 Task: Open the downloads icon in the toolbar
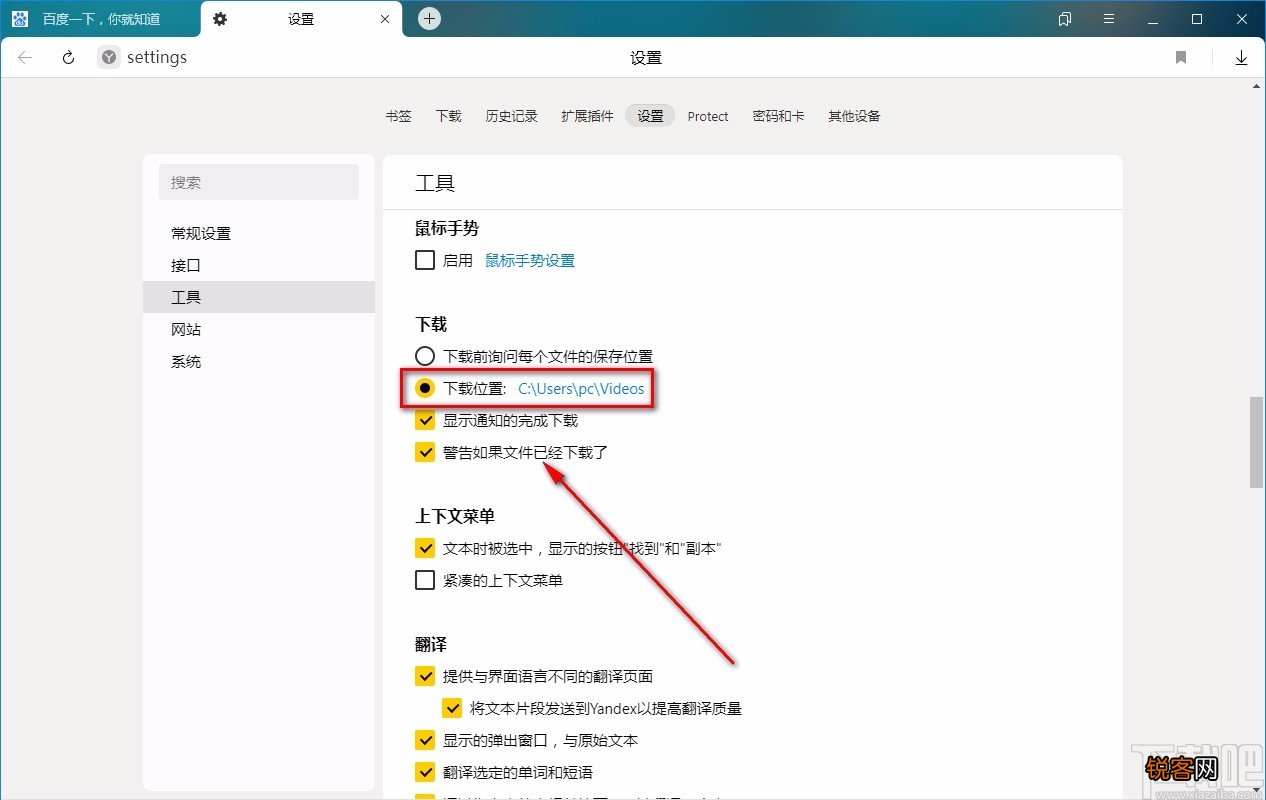tap(1241, 57)
